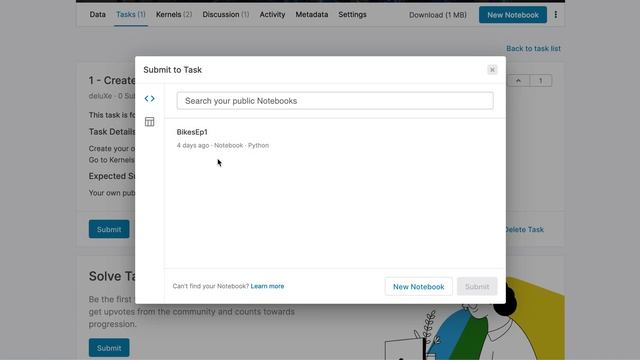Open the Metadata tab
This screenshot has height=360, width=640.
click(311, 14)
